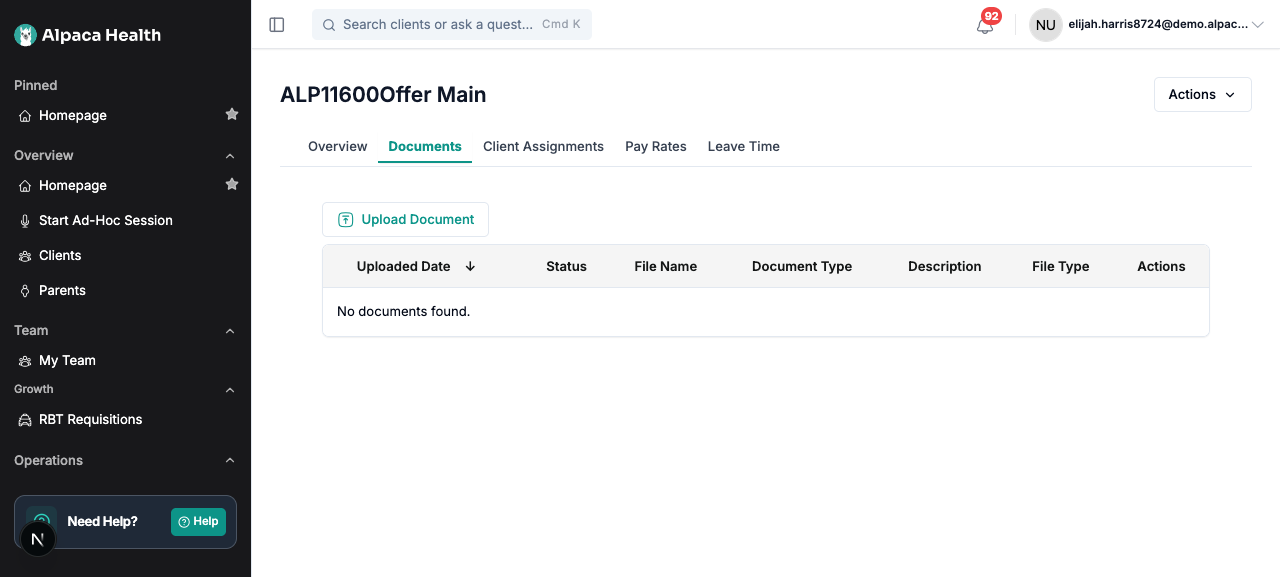Unpin the pinned Homepage star

pos(232,115)
